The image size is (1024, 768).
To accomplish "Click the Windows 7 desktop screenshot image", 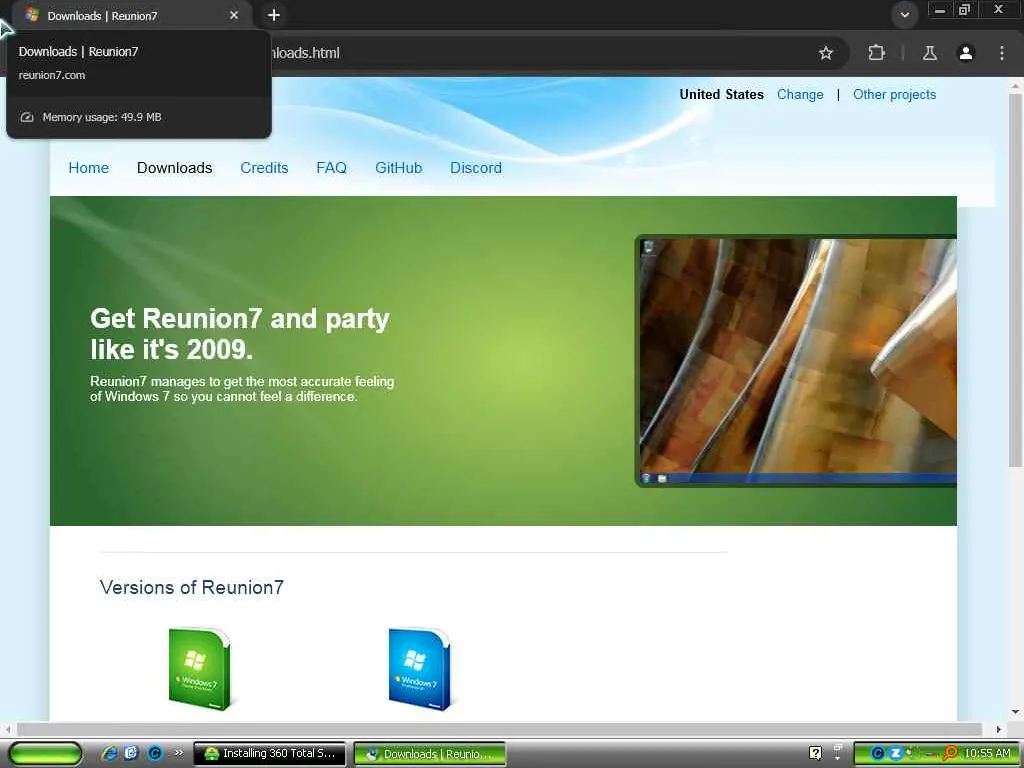I will (x=796, y=360).
